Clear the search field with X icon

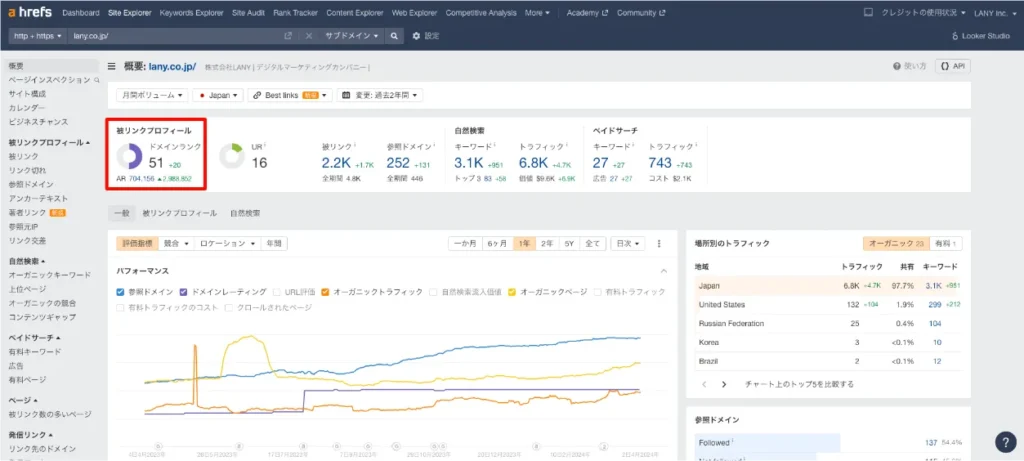(x=309, y=36)
